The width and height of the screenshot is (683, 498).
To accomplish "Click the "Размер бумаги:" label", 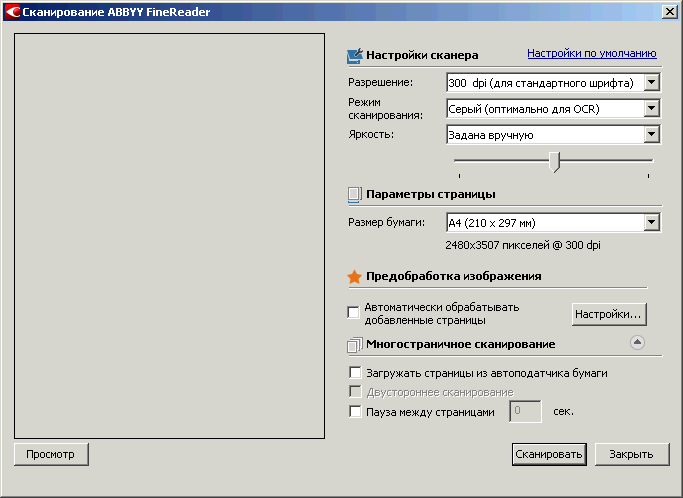I will pyautogui.click(x=386, y=222).
